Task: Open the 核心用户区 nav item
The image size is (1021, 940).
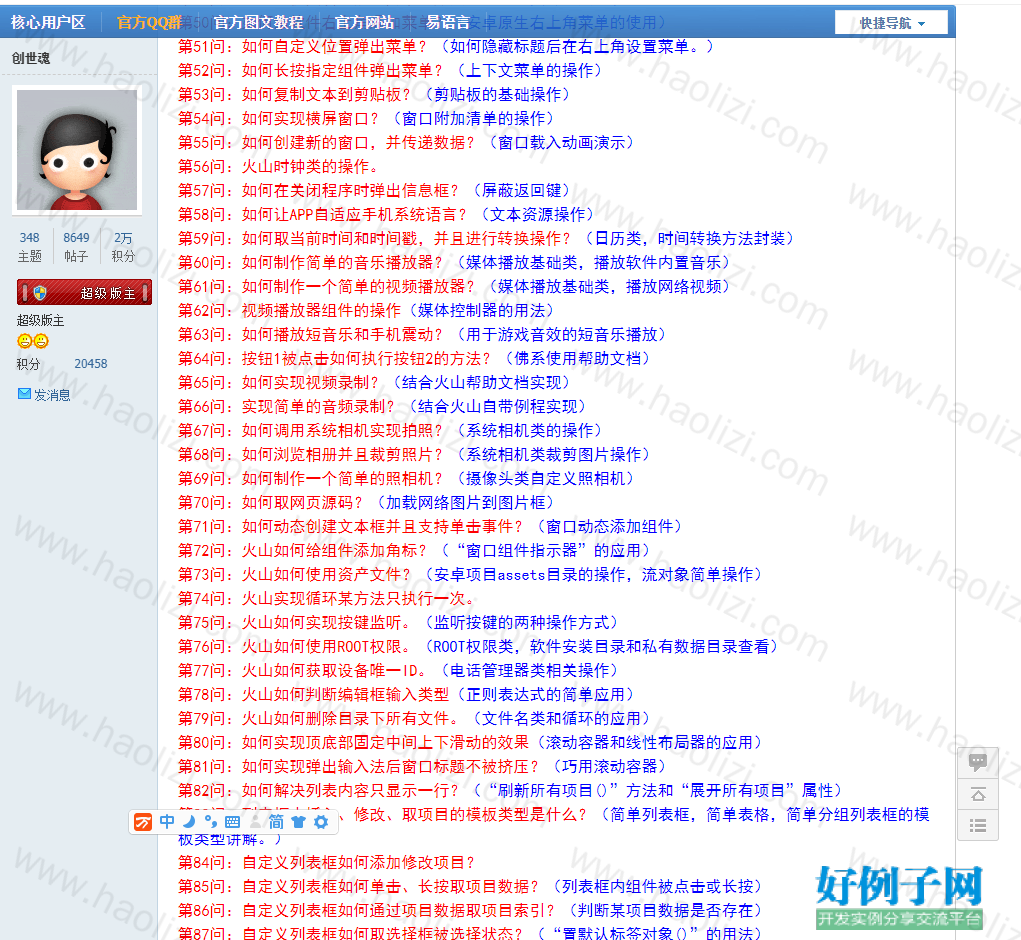Action: click(48, 22)
